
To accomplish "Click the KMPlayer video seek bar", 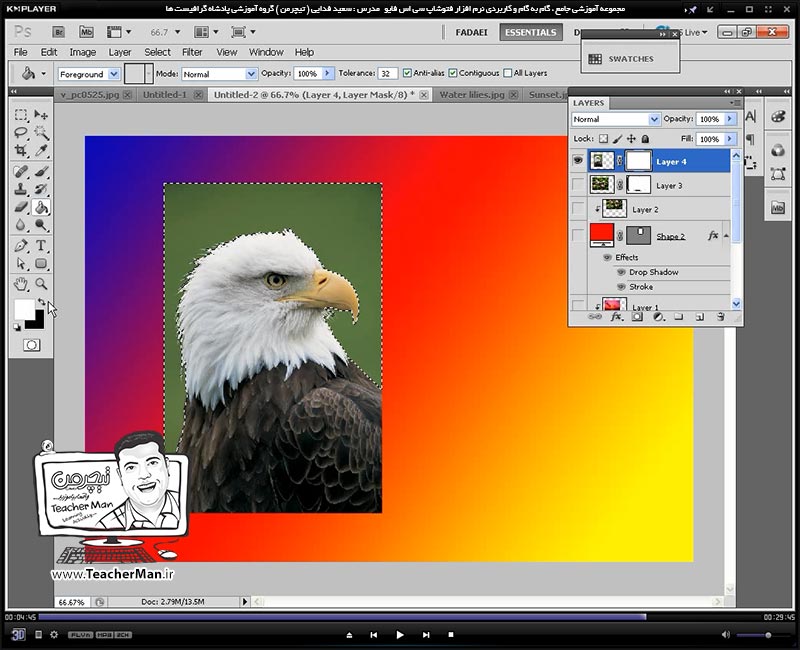I will pos(398,617).
